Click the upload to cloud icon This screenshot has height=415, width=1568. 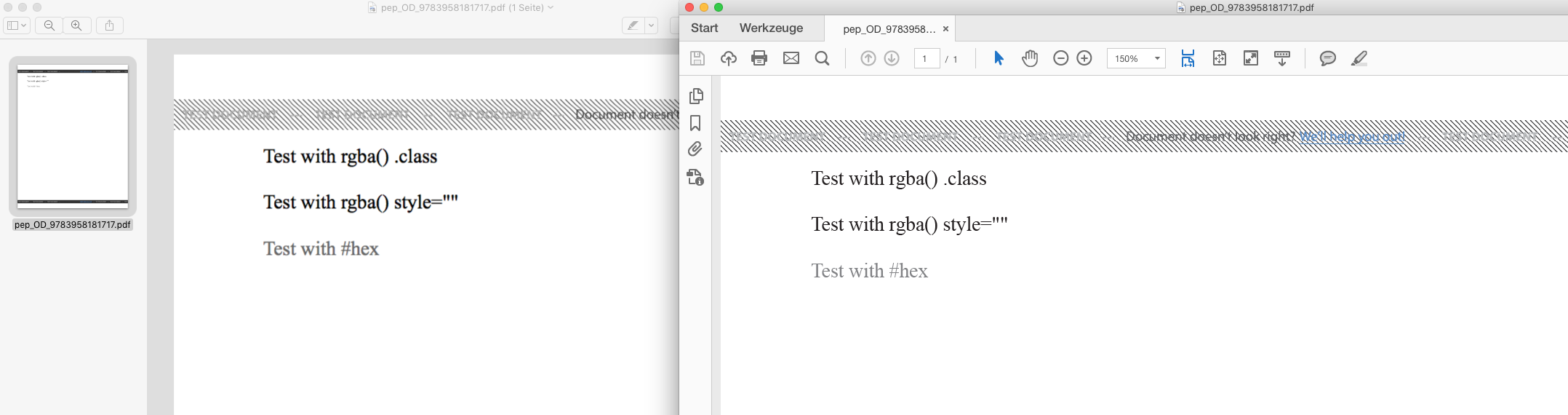(728, 58)
